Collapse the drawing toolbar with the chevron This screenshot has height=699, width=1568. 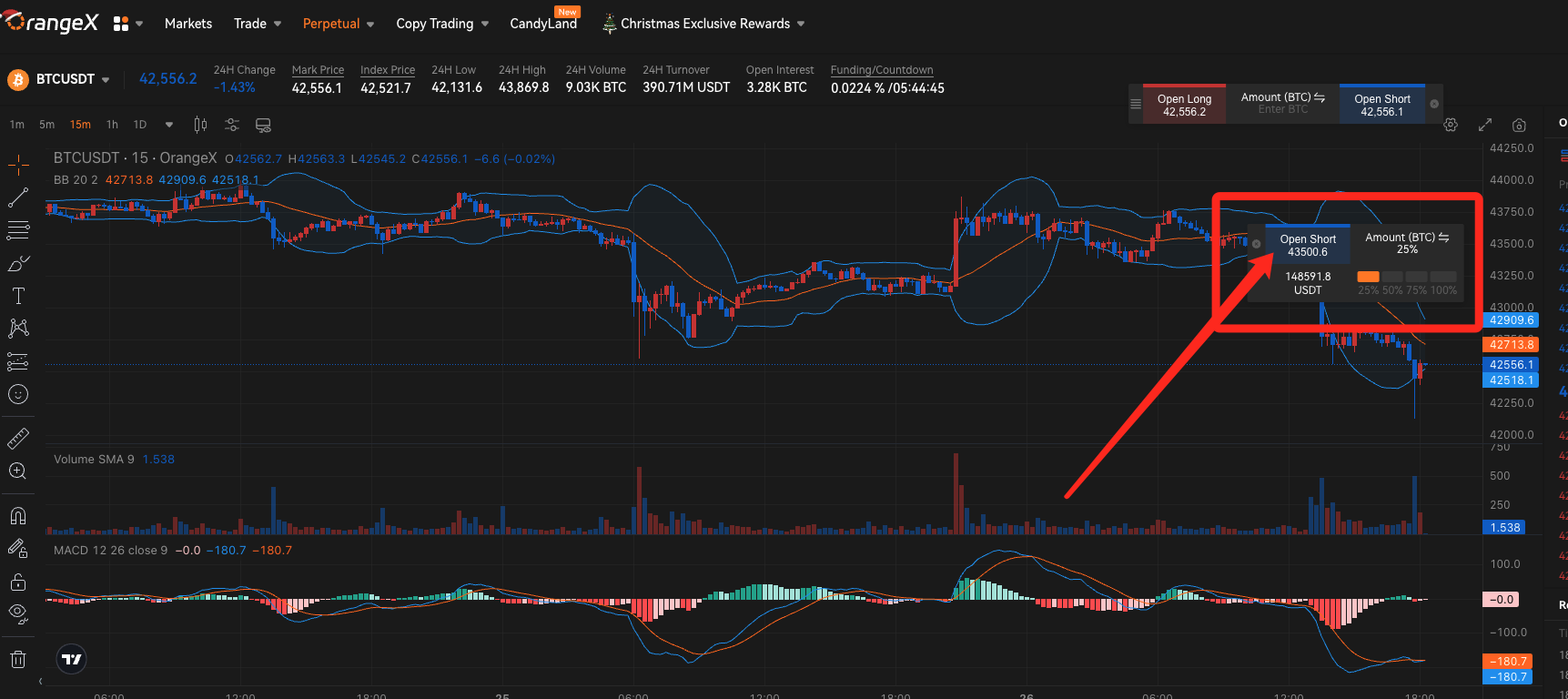coord(40,681)
